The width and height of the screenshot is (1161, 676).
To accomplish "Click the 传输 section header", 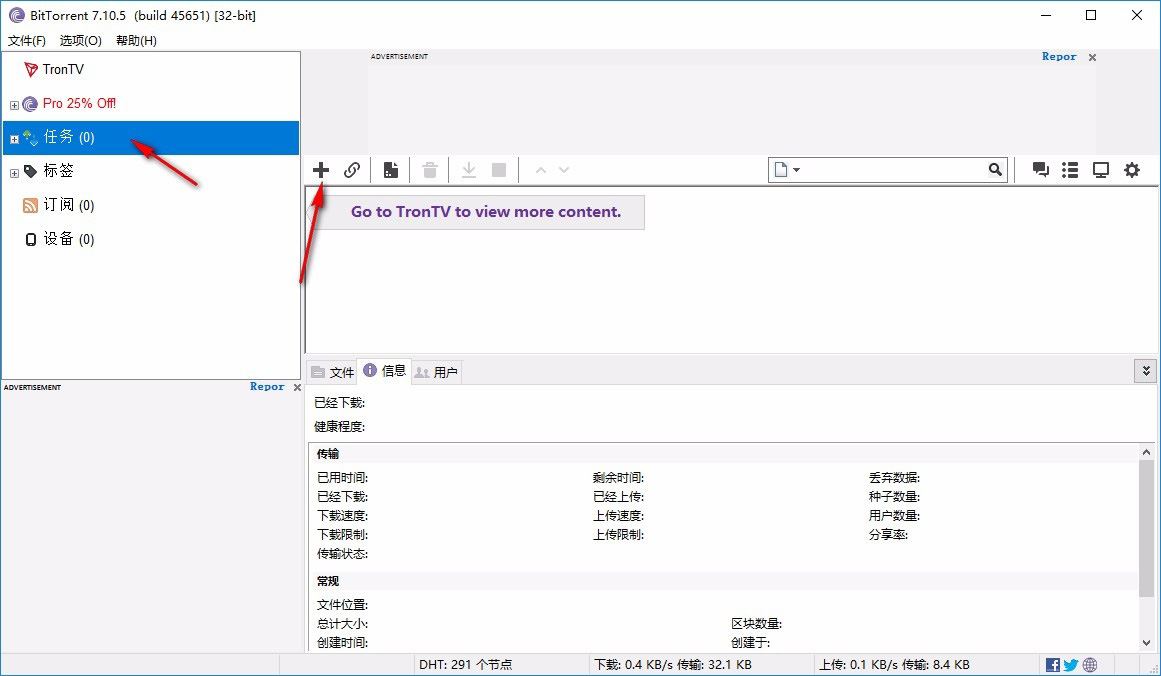I will [328, 454].
